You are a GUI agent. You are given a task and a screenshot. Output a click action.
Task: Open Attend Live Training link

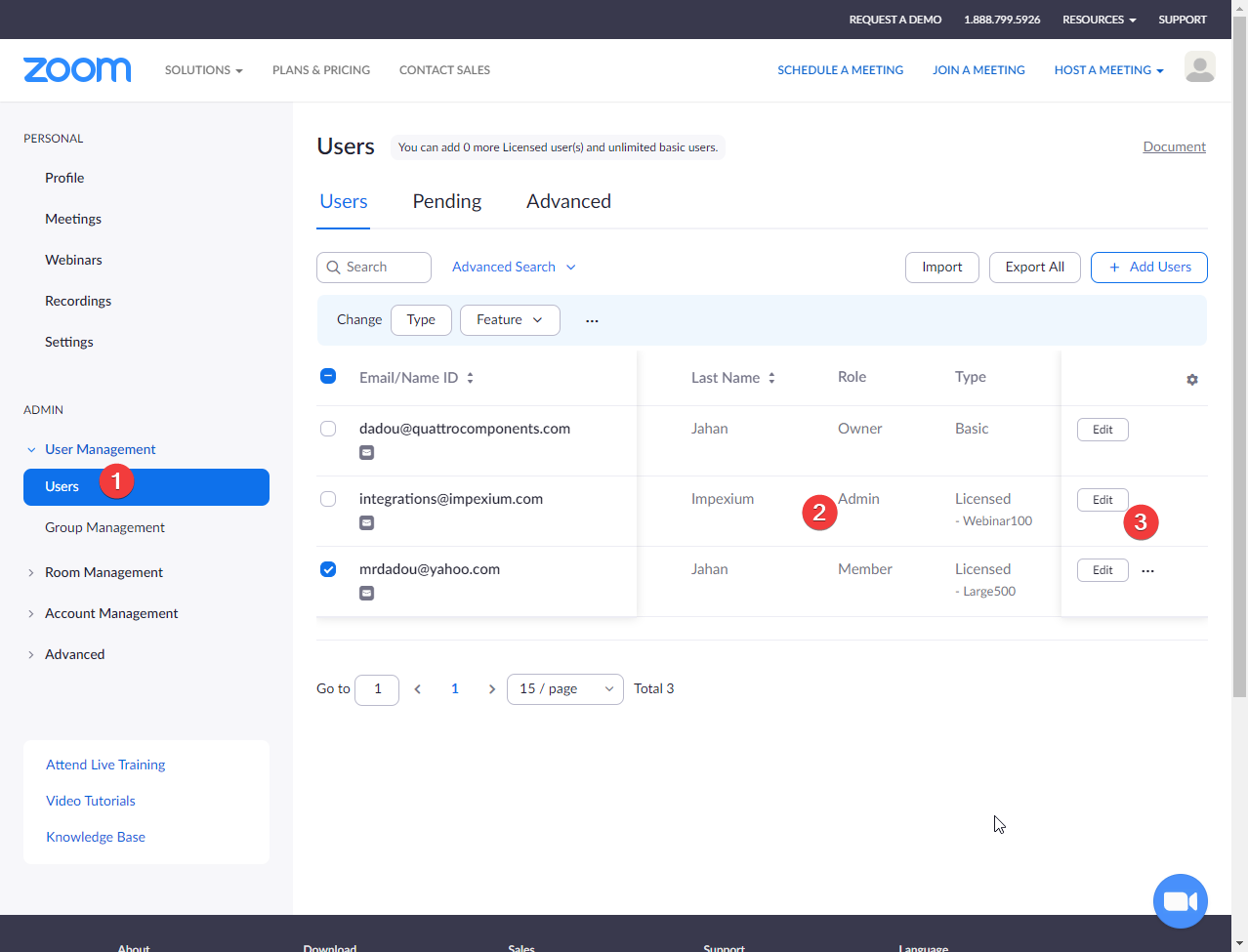tap(105, 765)
